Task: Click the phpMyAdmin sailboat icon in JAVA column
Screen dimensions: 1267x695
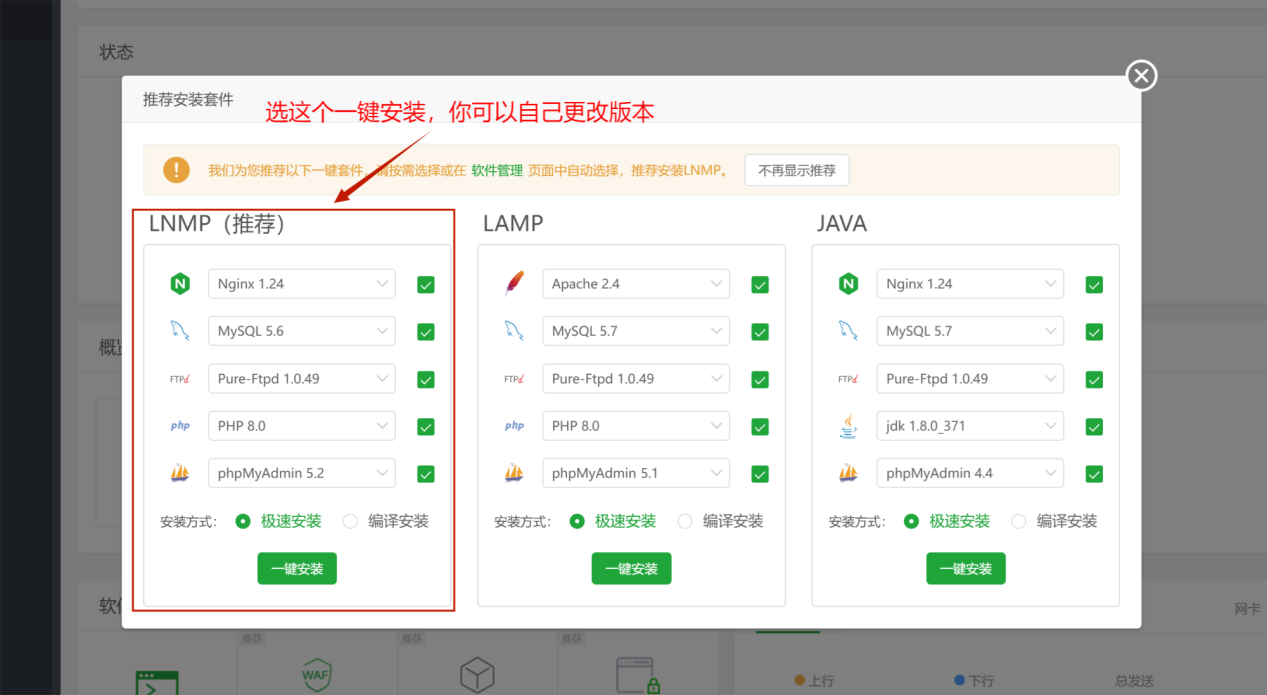Action: click(848, 473)
